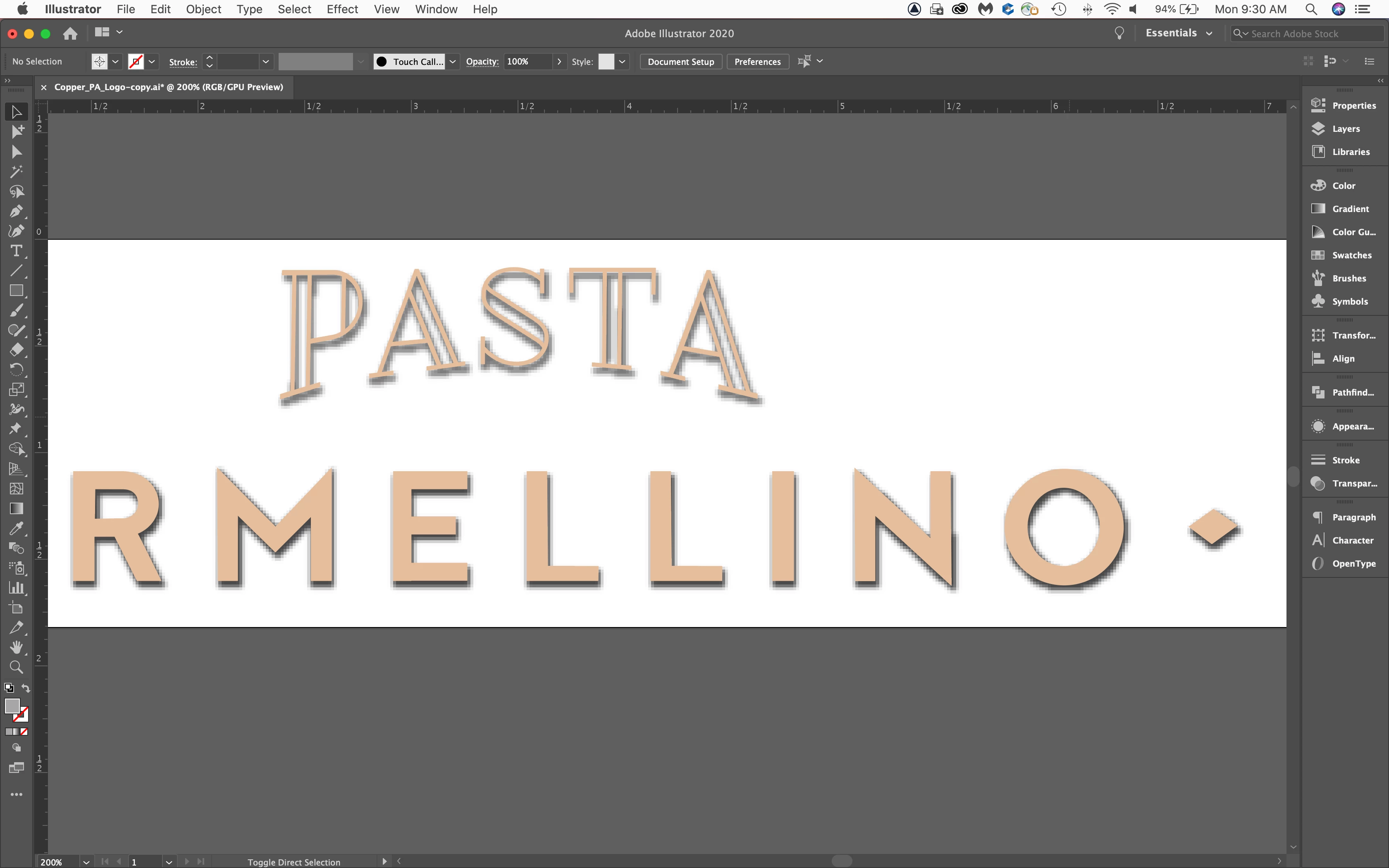This screenshot has height=868, width=1389.
Task: Open the Touch Calligraphic brush dropdown
Action: [452, 62]
